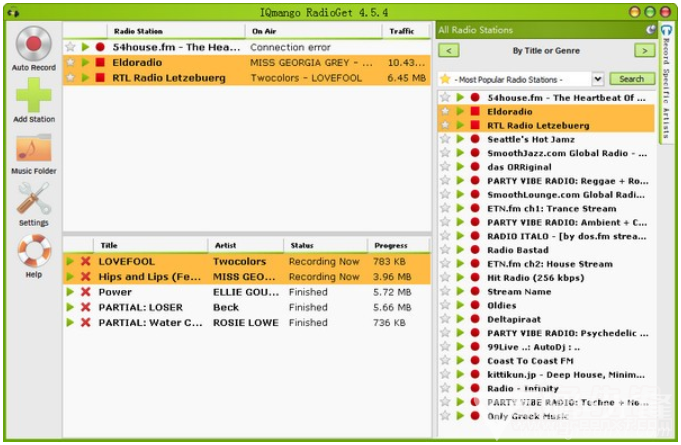This screenshot has width=681, height=445.
Task: Click the Connection error status text
Action: point(290,47)
